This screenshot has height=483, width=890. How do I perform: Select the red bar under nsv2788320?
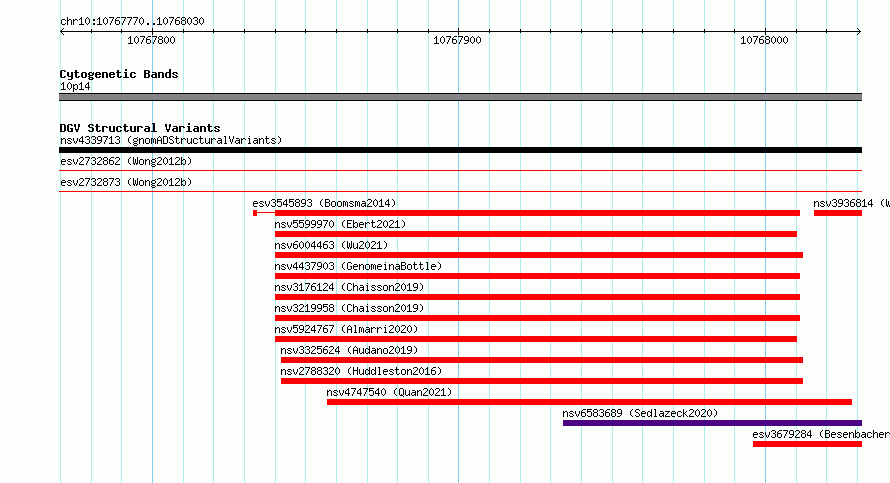pos(542,381)
